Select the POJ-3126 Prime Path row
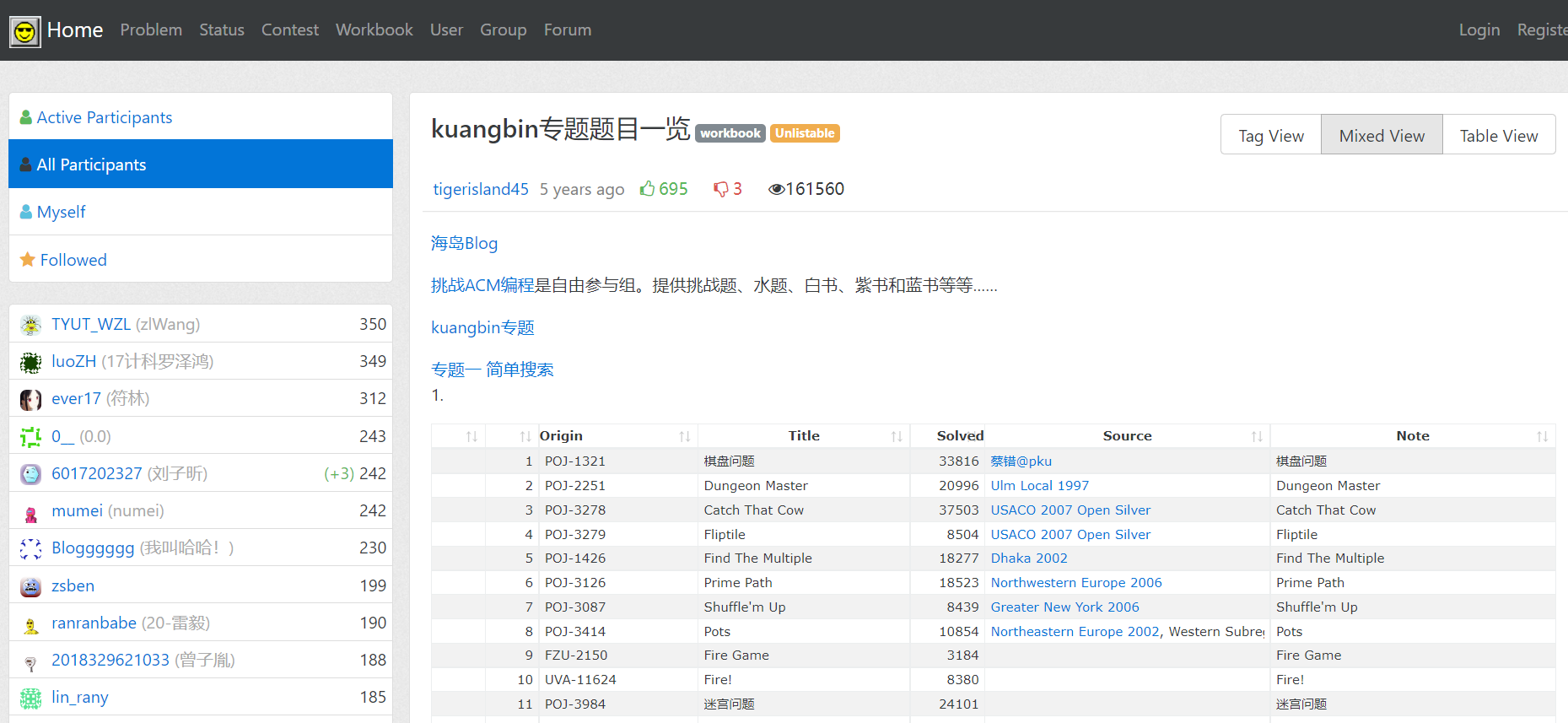The height and width of the screenshot is (723, 1568). pos(738,583)
